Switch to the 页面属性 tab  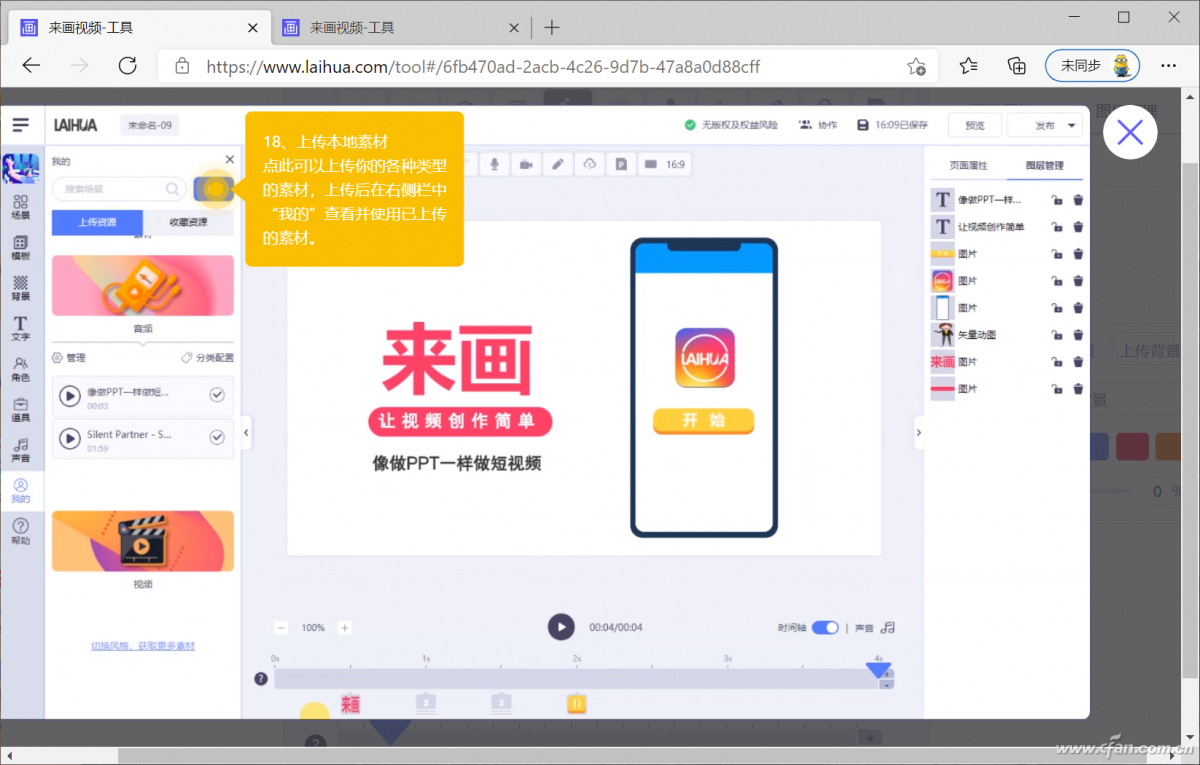(968, 165)
